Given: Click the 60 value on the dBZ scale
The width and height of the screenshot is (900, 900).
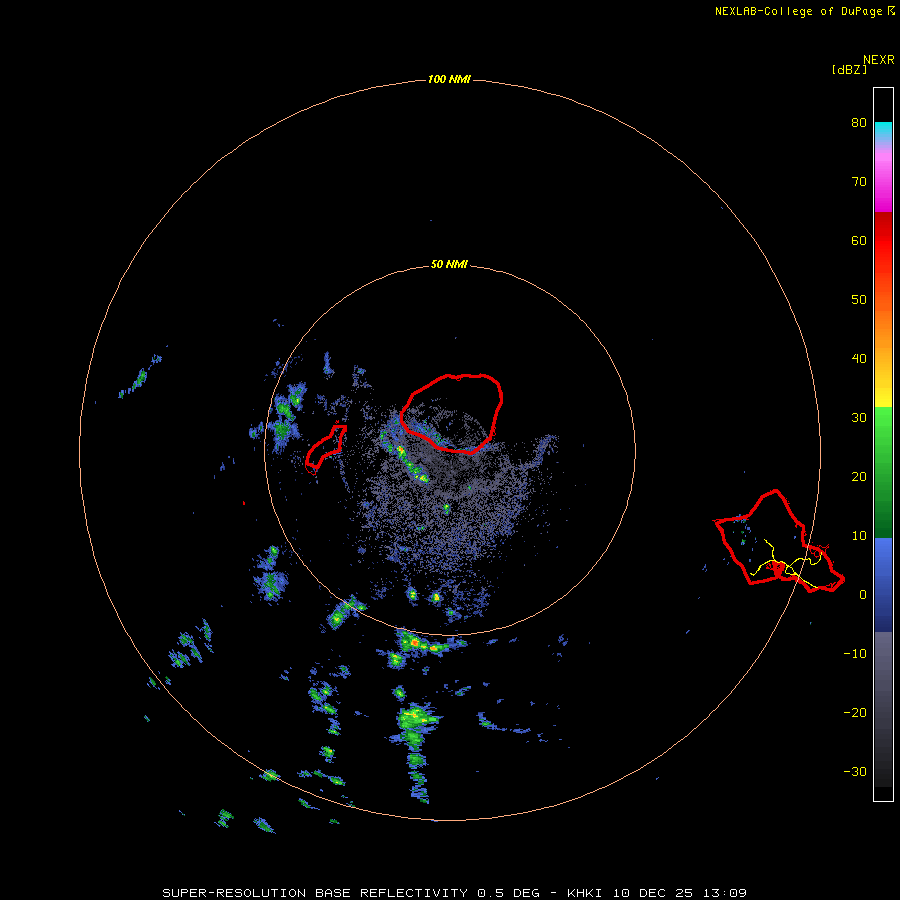Looking at the screenshot, I should [859, 240].
